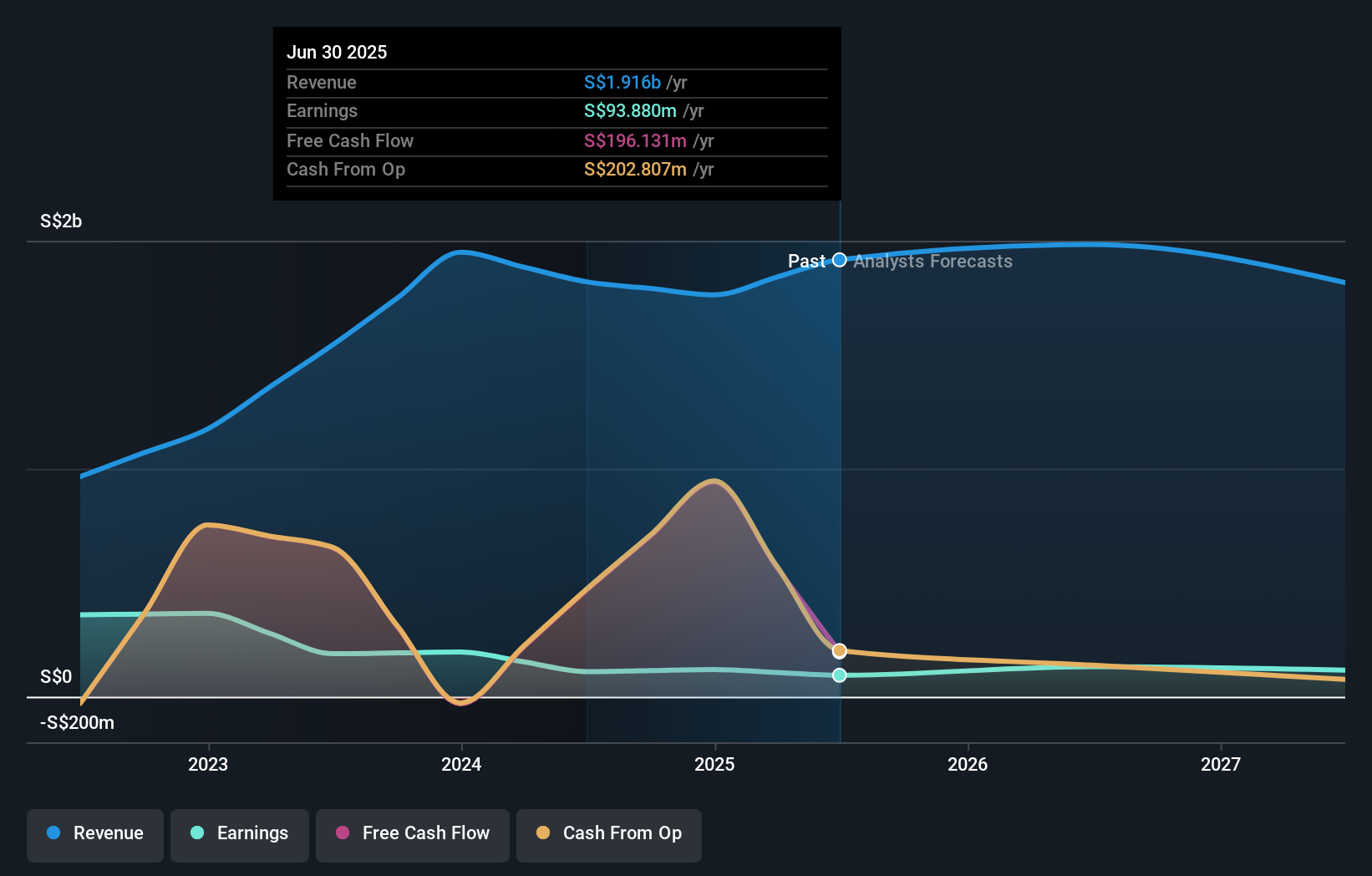Screen dimensions: 1372x876
Task: Switch to the Analysts Forecasts section
Action: point(933,261)
